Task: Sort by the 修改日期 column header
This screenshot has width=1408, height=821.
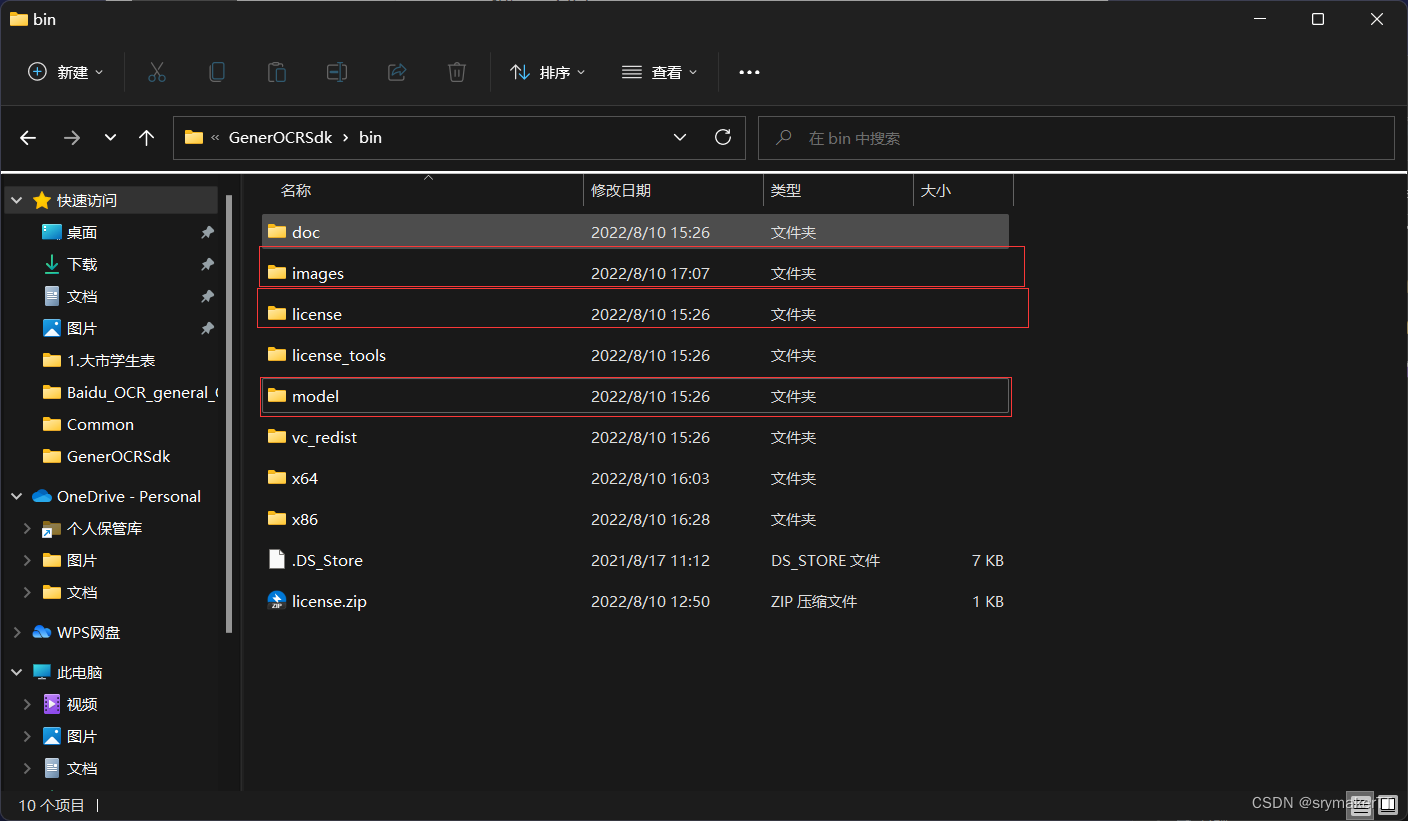Action: point(621,190)
